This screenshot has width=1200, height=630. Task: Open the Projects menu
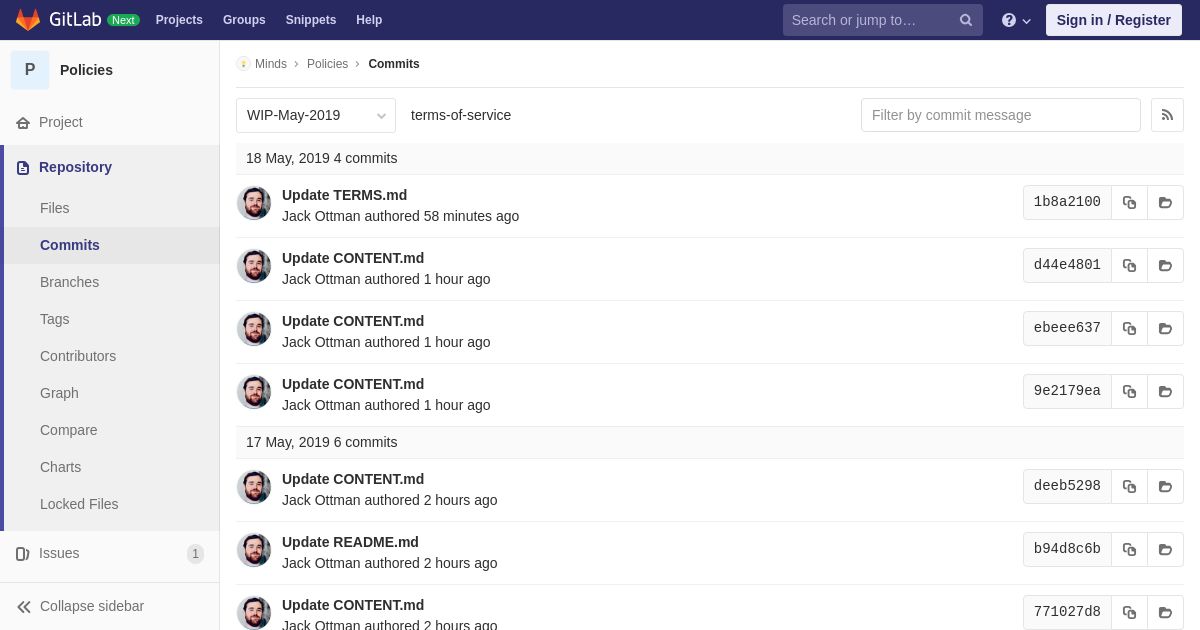click(x=179, y=20)
